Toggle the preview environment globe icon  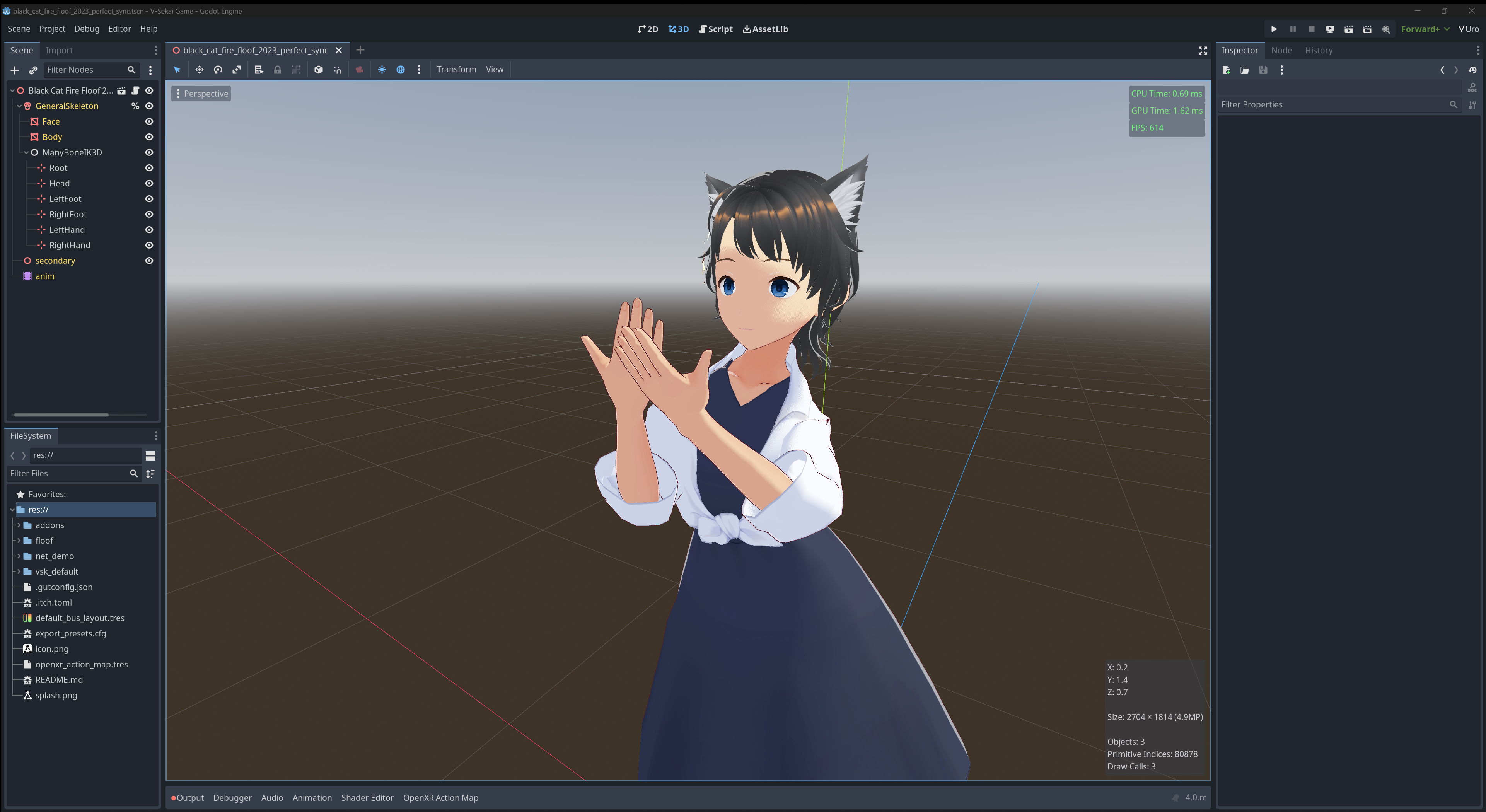[400, 70]
